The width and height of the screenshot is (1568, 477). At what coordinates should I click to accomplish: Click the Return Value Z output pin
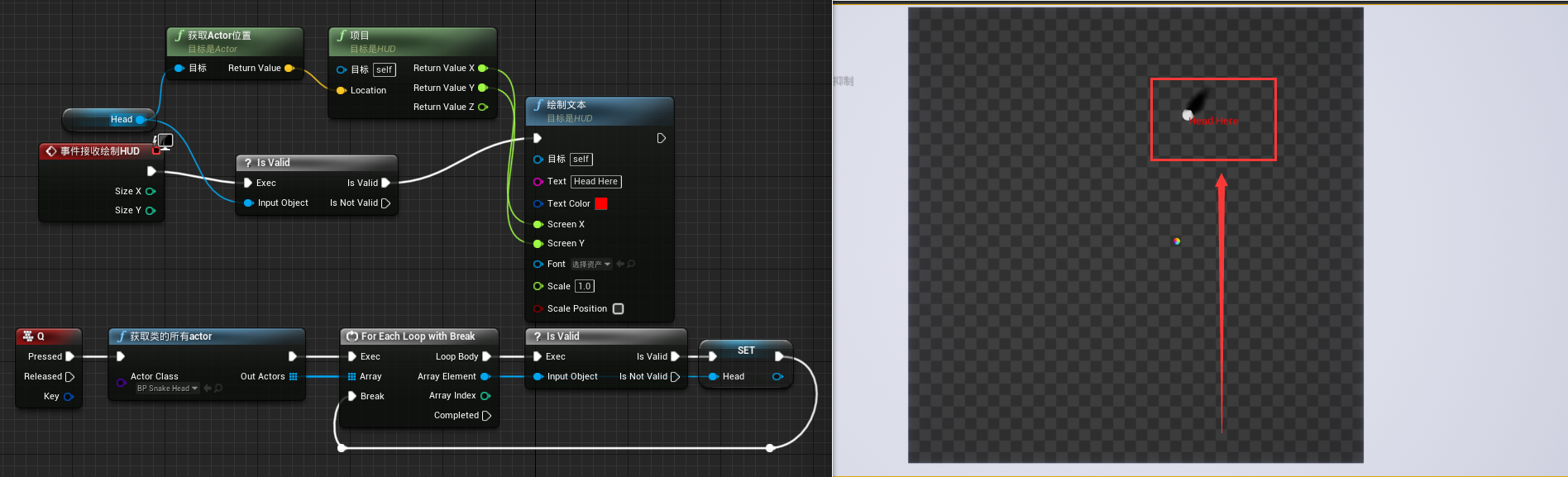(483, 107)
